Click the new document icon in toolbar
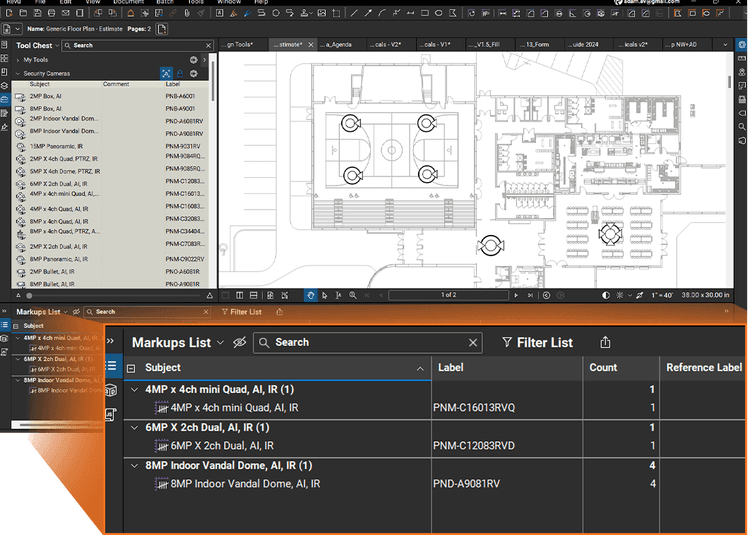Image resolution: width=750 pixels, height=535 pixels. click(9, 13)
